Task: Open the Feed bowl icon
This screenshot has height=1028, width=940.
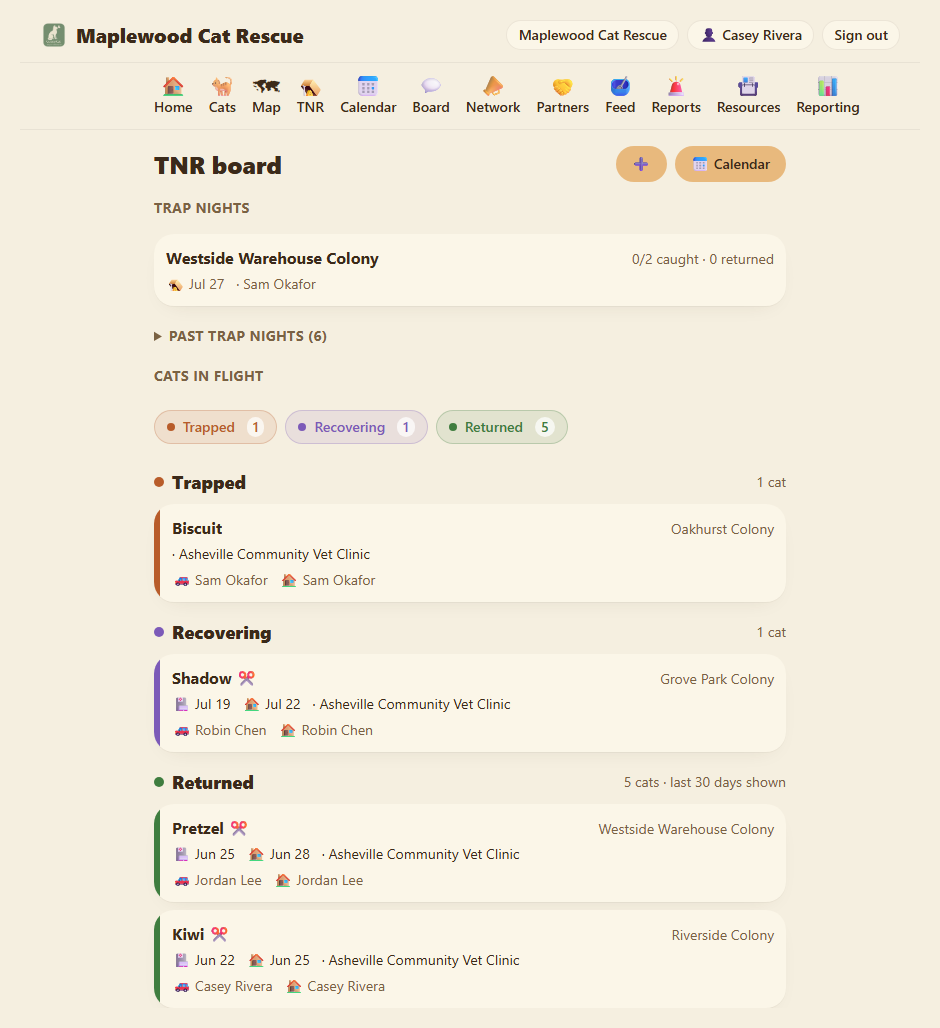Action: point(620,87)
